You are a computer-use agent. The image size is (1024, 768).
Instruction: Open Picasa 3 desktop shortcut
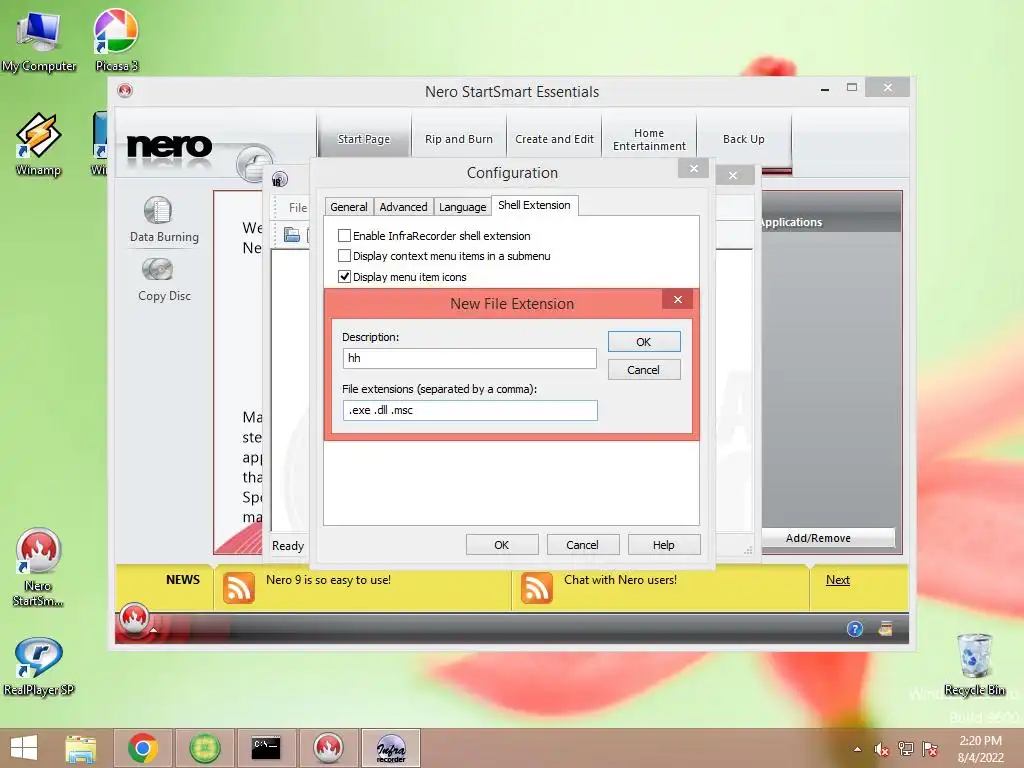click(x=116, y=39)
